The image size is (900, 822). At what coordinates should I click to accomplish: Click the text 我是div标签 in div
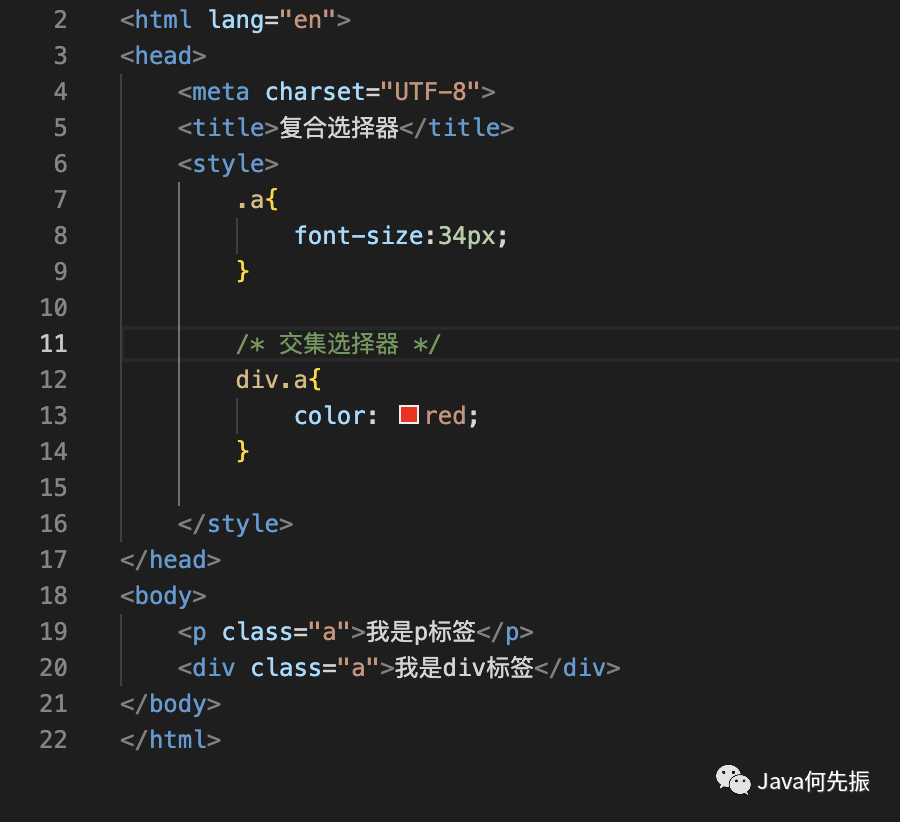click(464, 668)
